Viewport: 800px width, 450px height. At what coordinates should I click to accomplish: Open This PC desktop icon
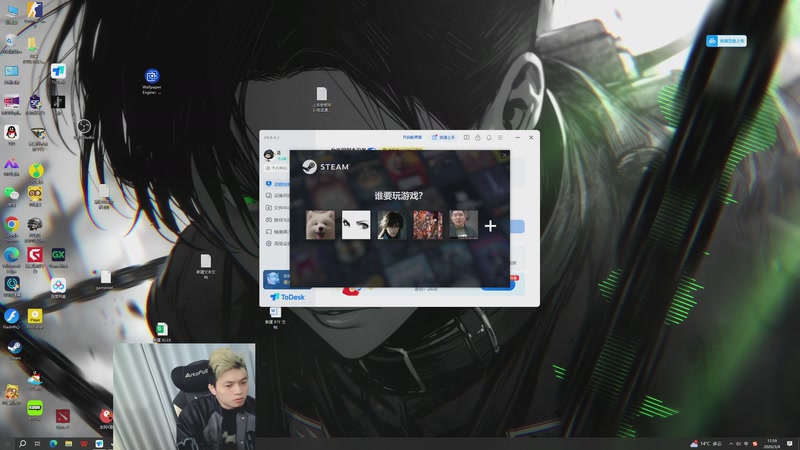coord(11,11)
